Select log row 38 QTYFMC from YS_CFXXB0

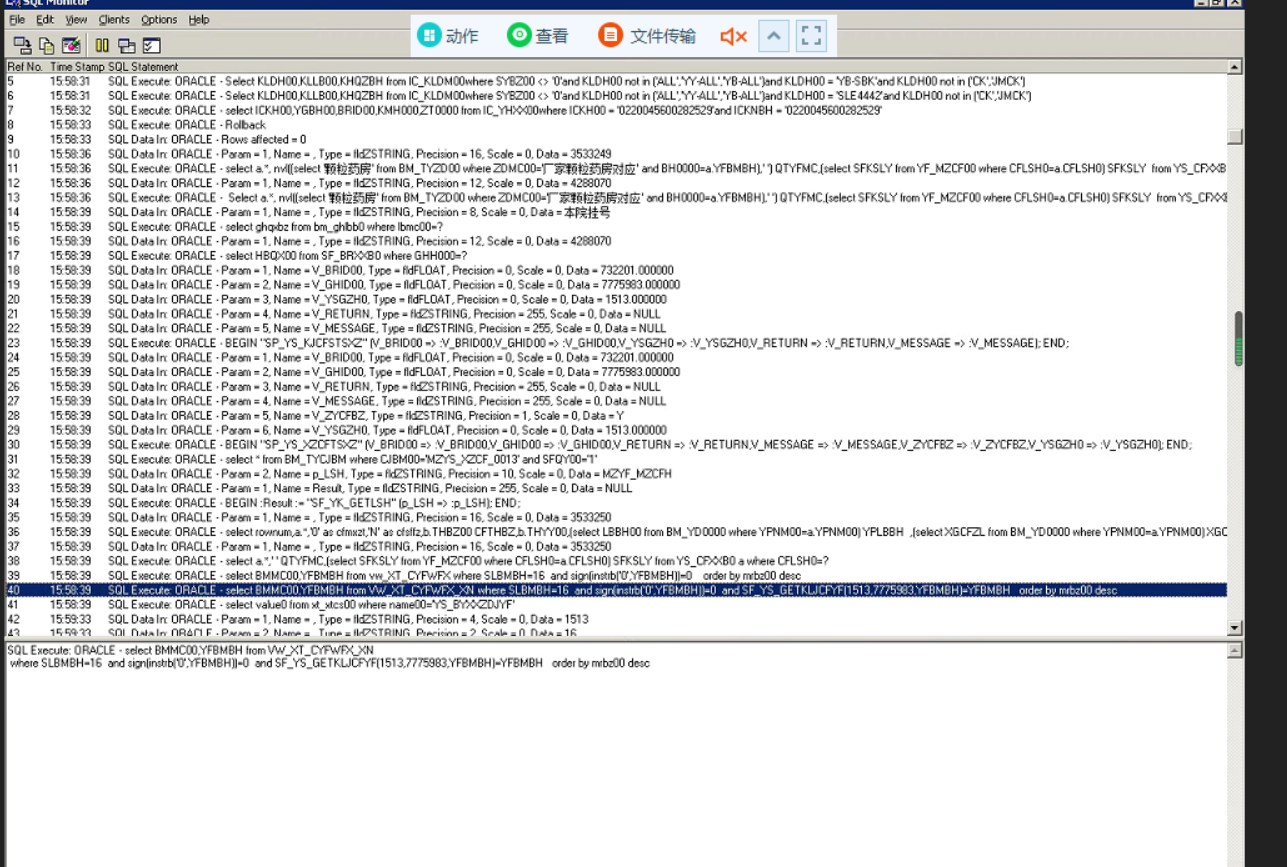tap(616, 561)
